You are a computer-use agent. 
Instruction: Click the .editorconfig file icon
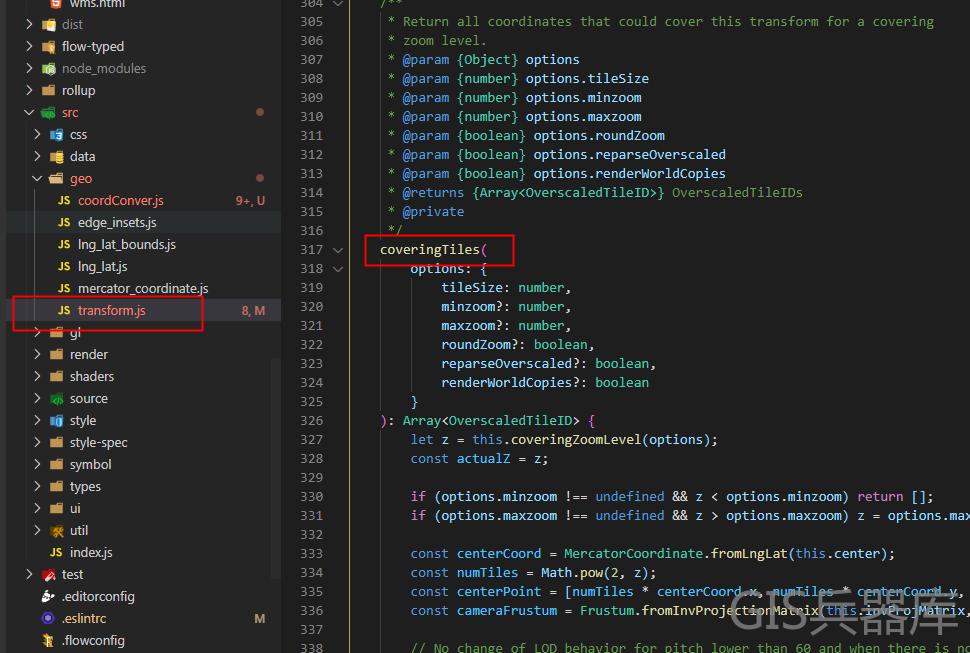coord(48,596)
